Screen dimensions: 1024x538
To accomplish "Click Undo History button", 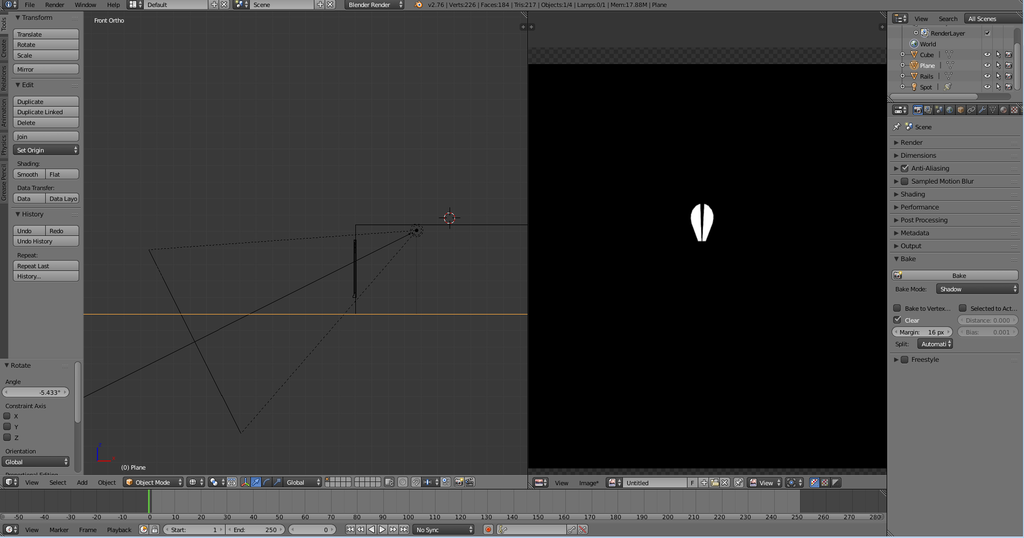I will point(46,242).
